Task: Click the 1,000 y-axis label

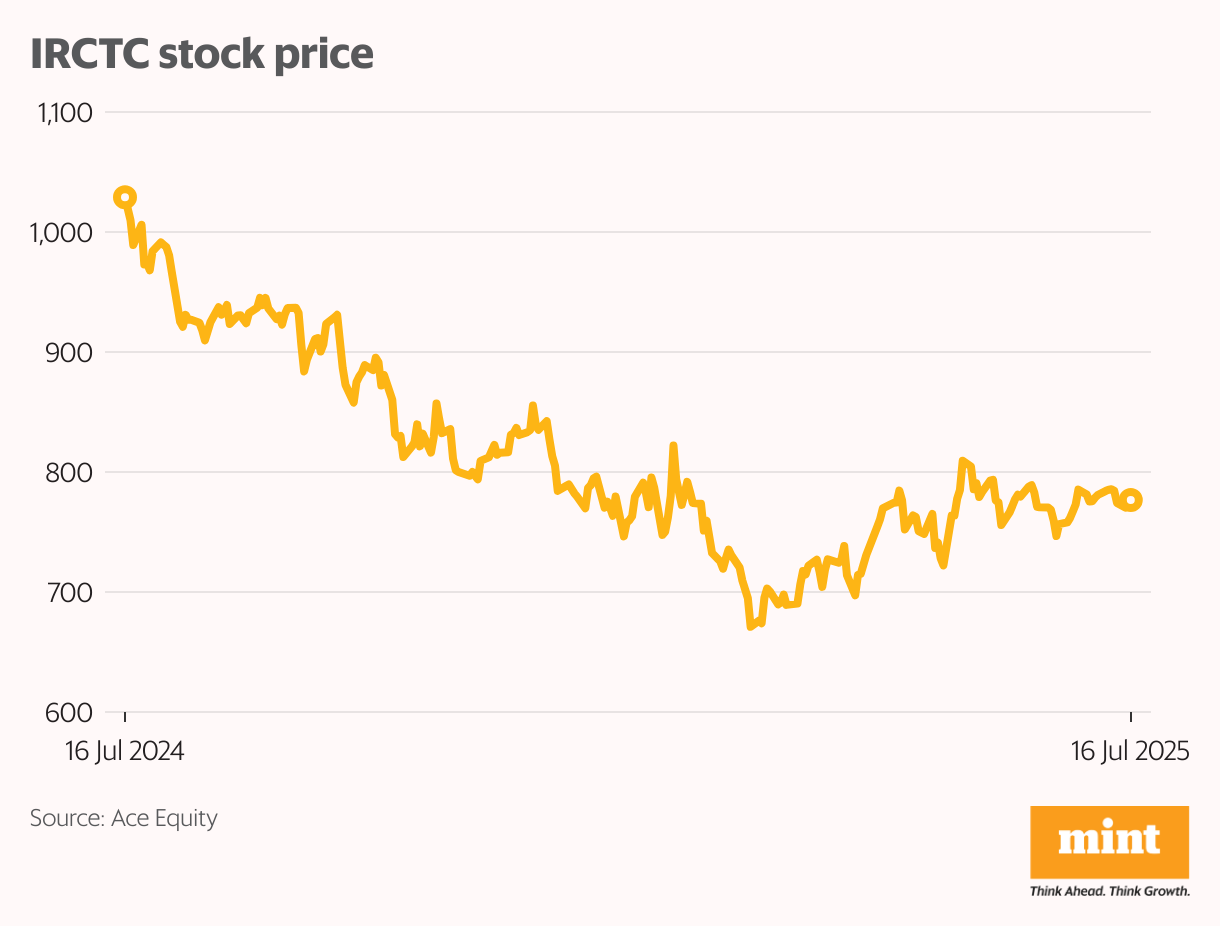Action: 65,232
